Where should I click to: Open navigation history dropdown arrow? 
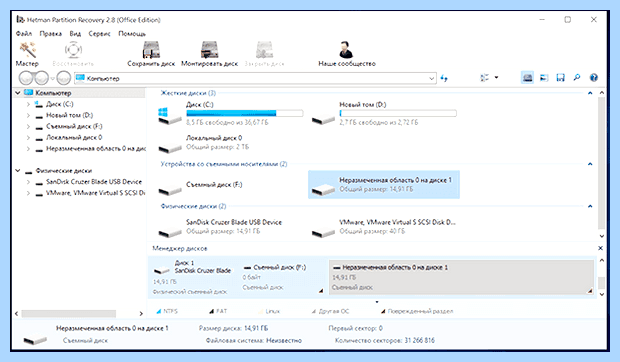pyautogui.click(x=52, y=78)
